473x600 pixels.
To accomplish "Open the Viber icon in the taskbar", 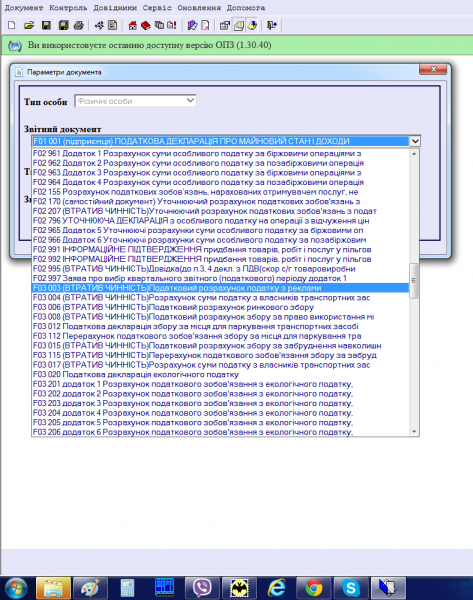I will 201,587.
